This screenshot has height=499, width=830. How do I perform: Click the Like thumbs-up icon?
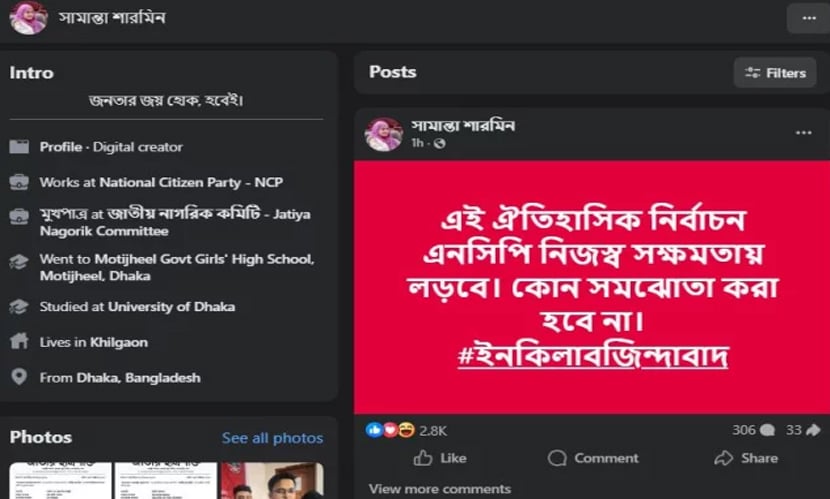click(422, 458)
